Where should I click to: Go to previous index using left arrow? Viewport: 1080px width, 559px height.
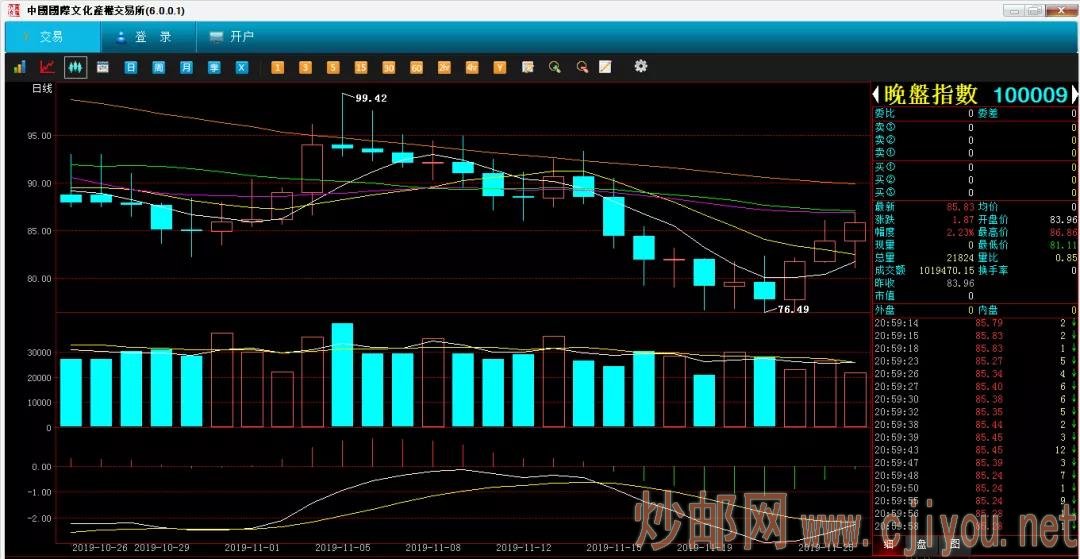tap(876, 95)
